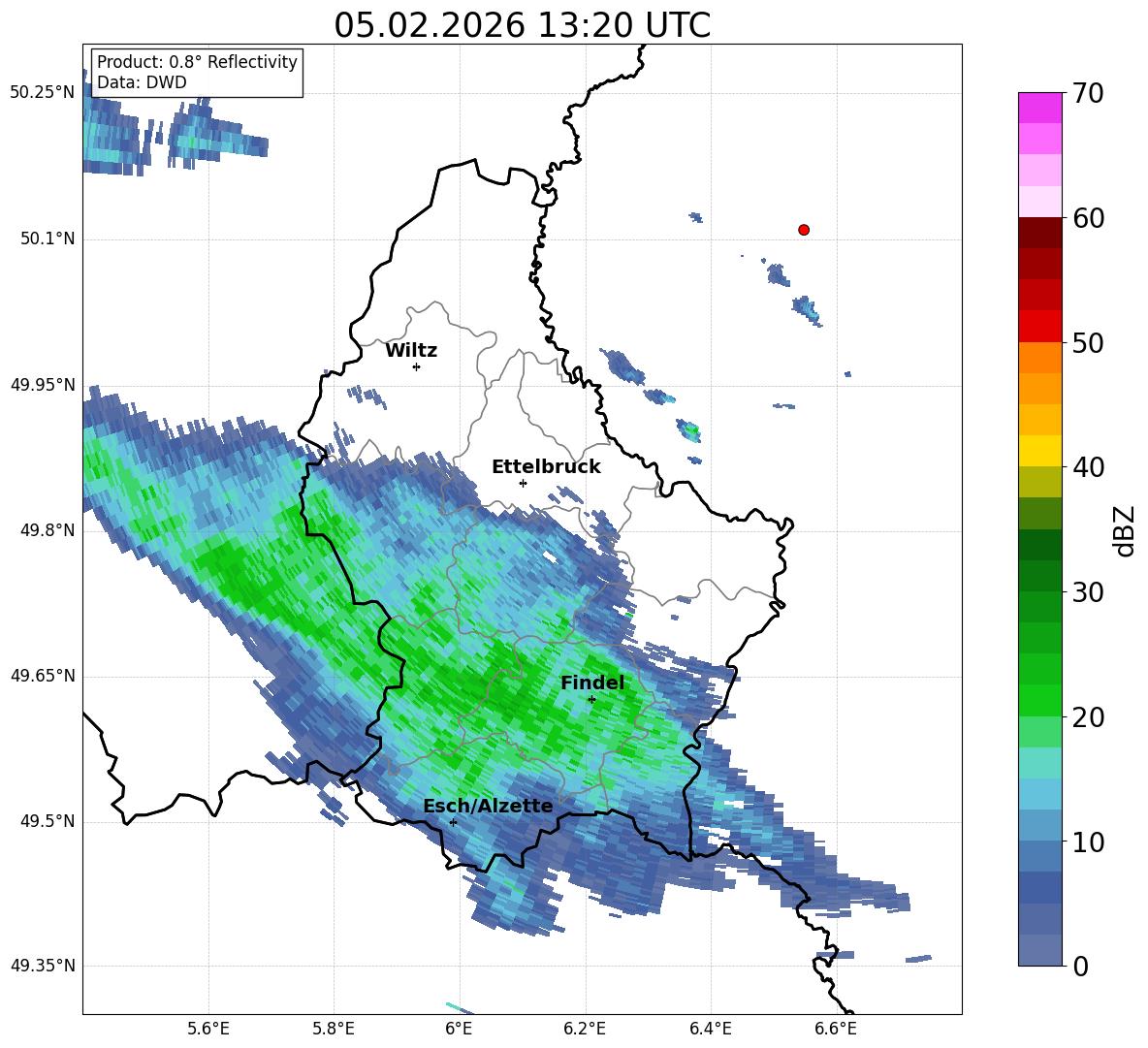Click the 50 colorbar tick value

(1089, 343)
